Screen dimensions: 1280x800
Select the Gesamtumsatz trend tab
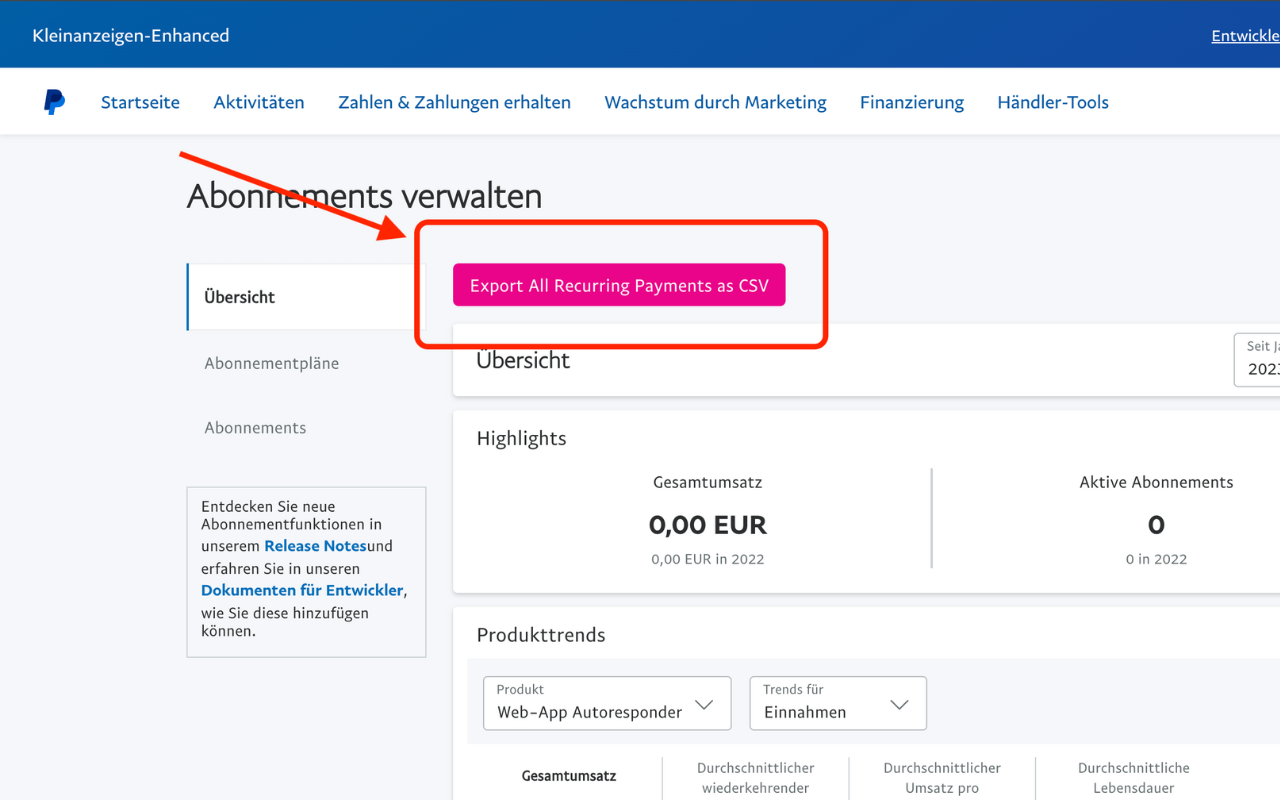(568, 775)
